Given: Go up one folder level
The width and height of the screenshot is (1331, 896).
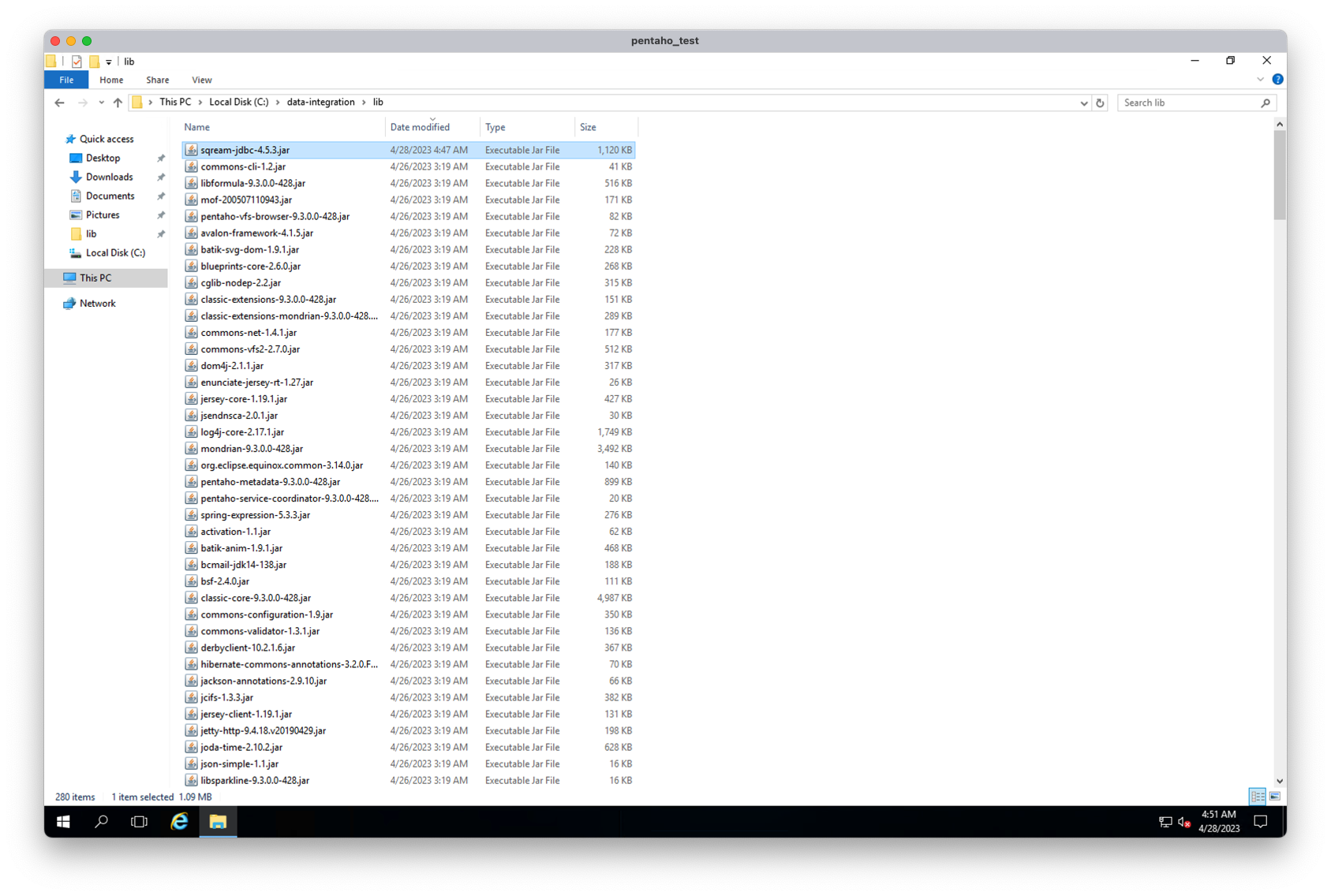Looking at the screenshot, I should click(118, 103).
